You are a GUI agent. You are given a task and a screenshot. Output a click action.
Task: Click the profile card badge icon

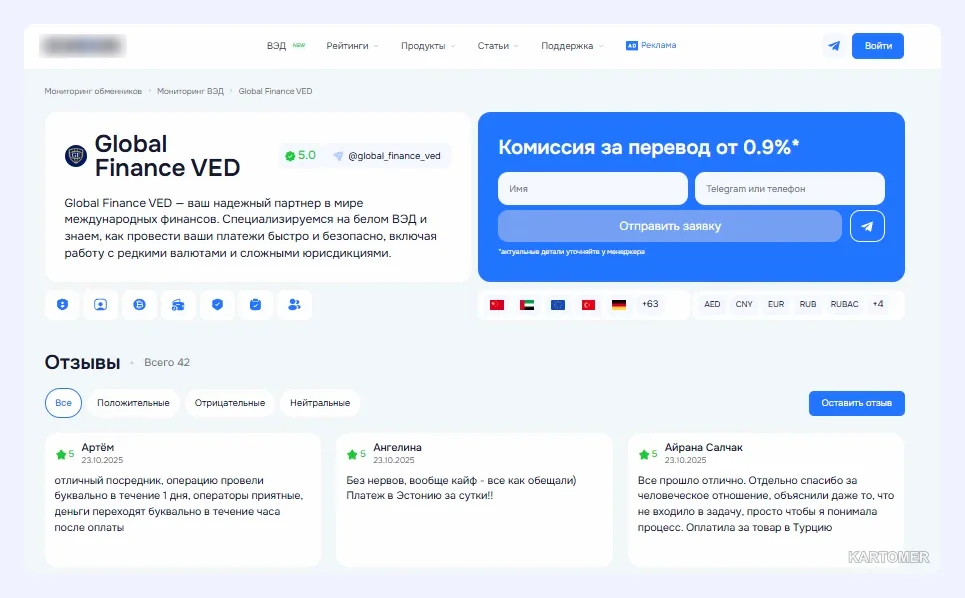click(x=100, y=305)
